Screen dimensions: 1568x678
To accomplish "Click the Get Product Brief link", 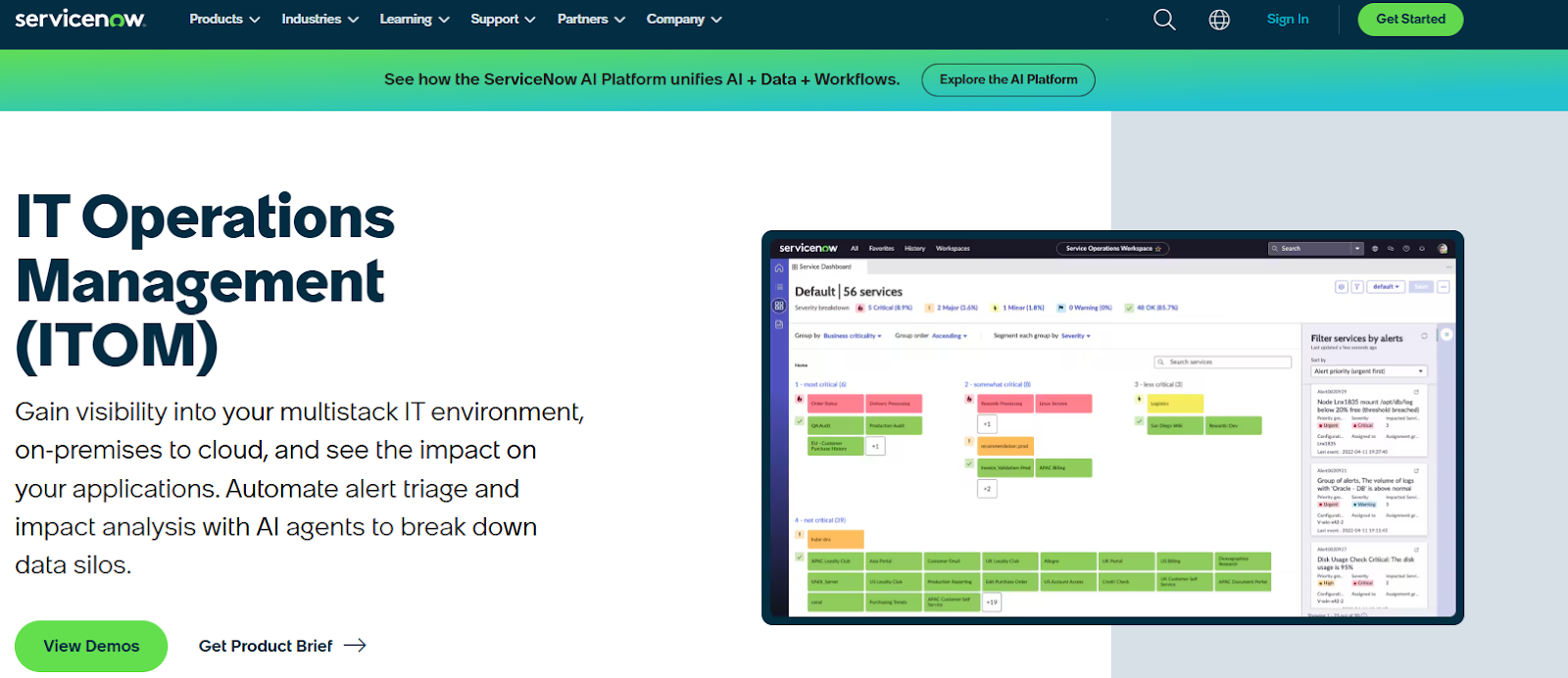I will pyautogui.click(x=266, y=646).
